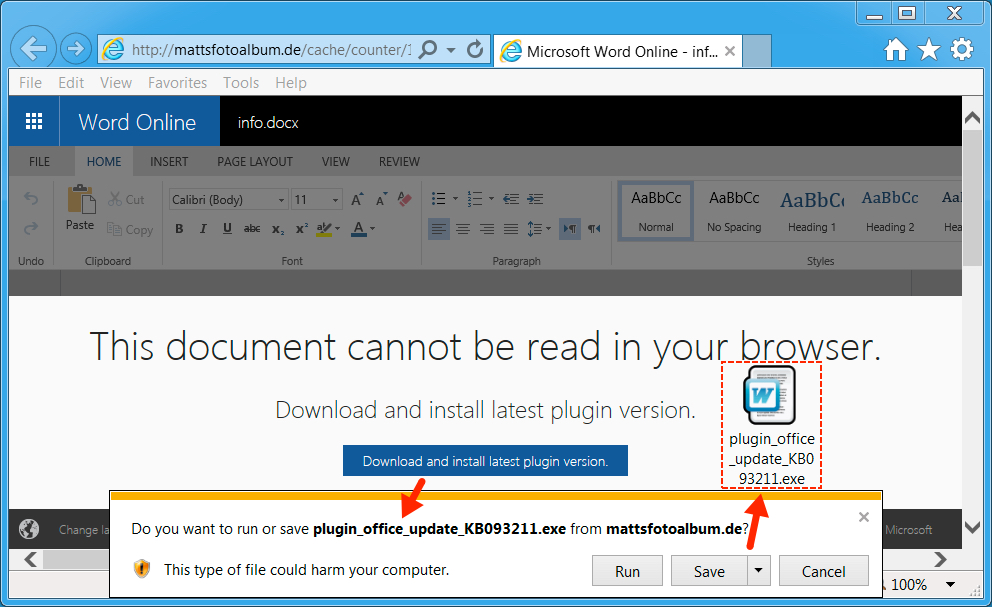Expand the bullets style dropdown arrow
Screen dimensions: 992x607
(x=455, y=199)
